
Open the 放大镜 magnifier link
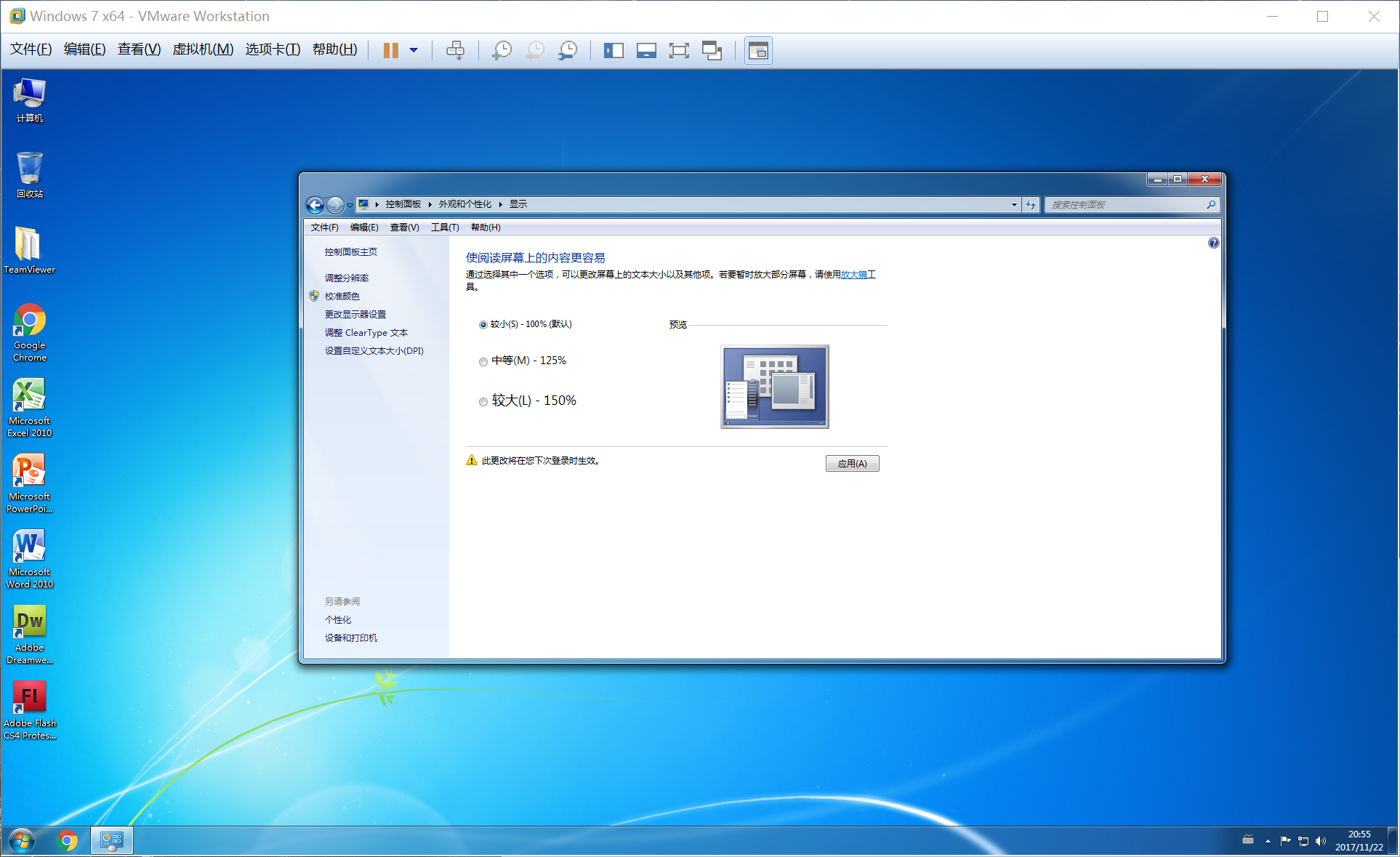854,274
